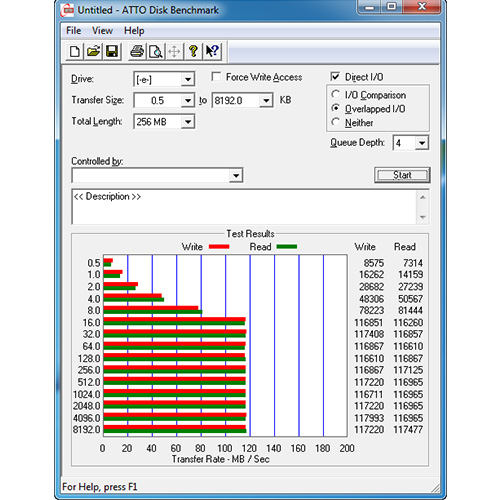The width and height of the screenshot is (500, 500).
Task: Click the Open file folder icon
Action: 93,52
